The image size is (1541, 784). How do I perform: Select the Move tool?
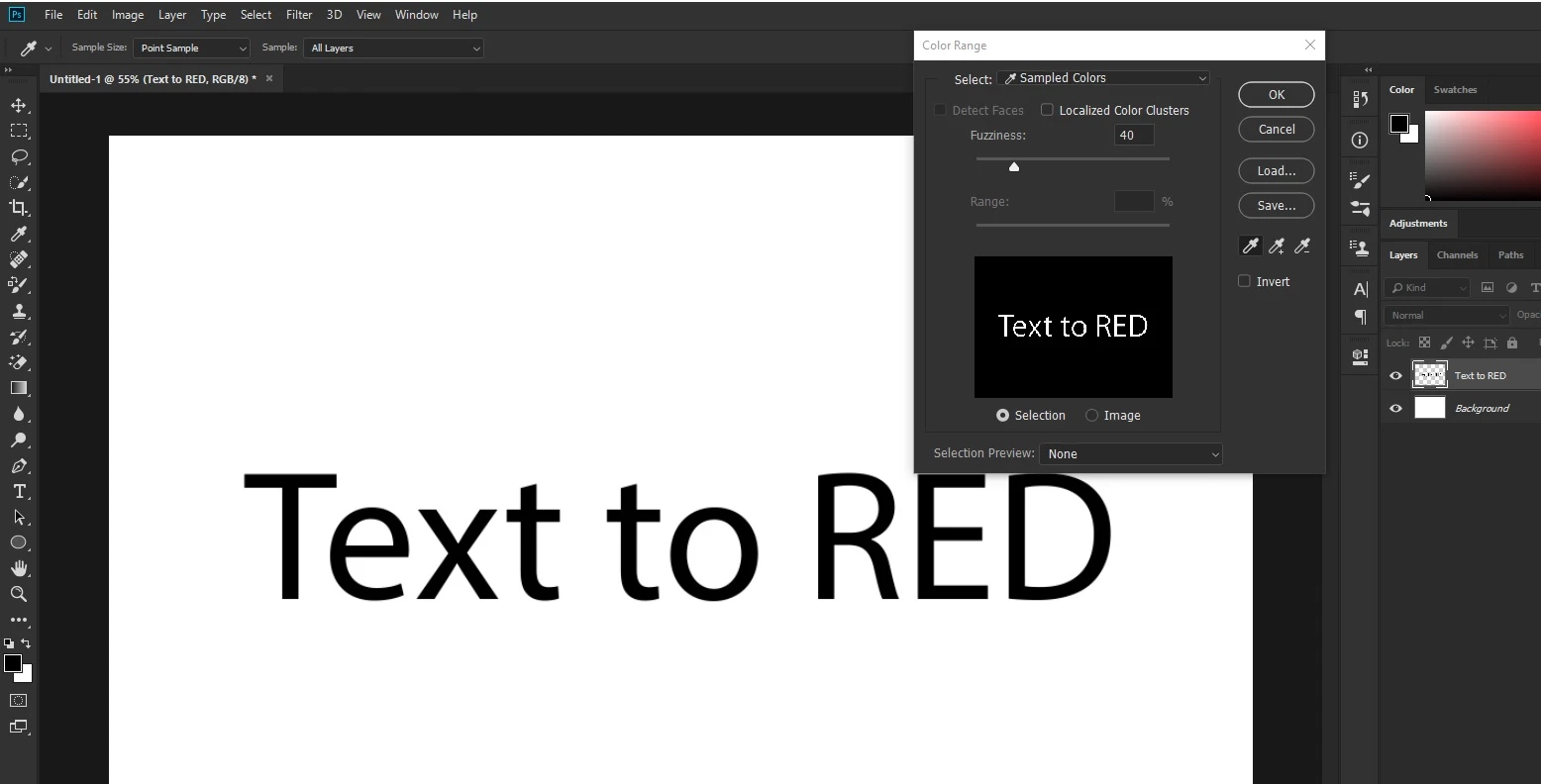19,105
